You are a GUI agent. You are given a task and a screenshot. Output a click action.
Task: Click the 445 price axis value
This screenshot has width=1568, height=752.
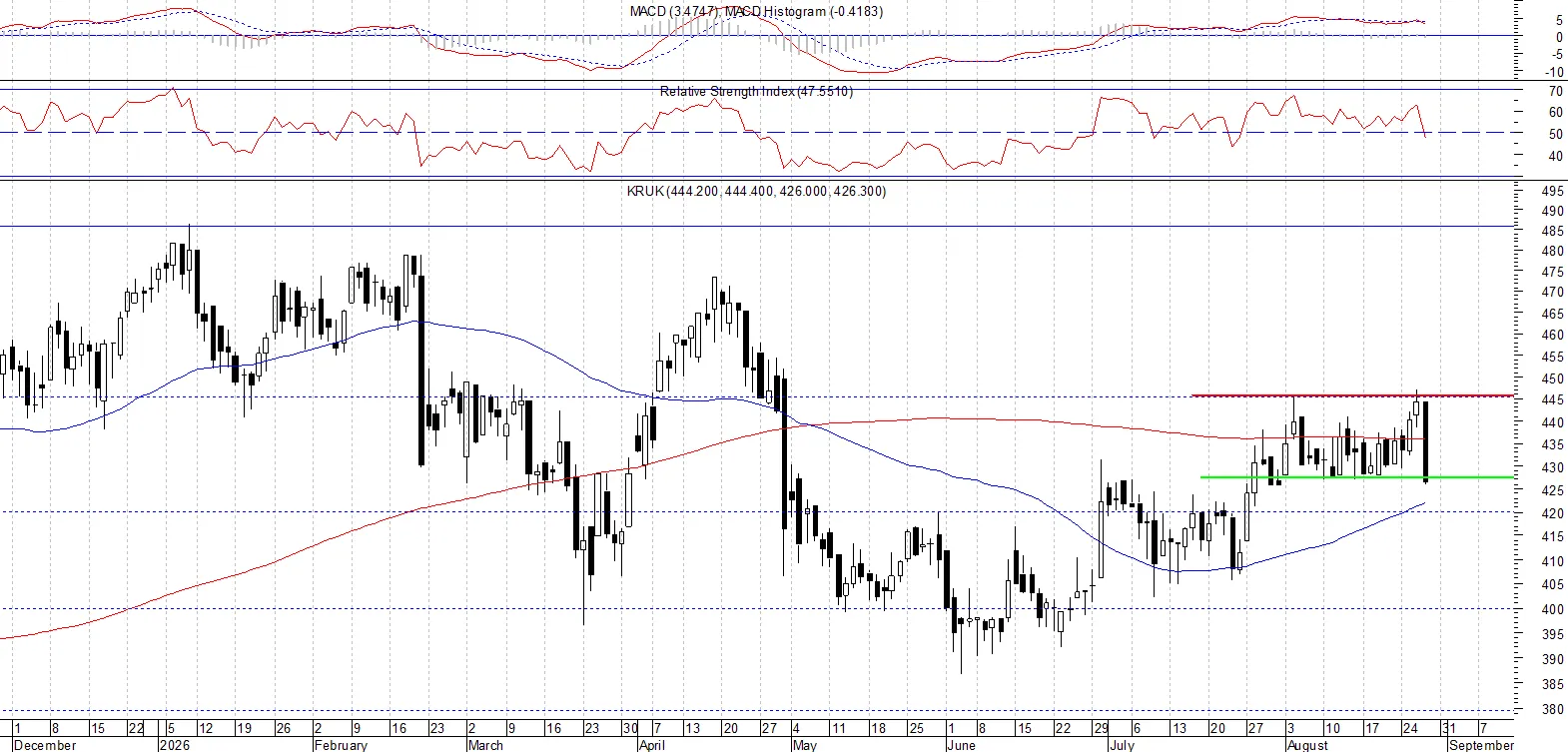click(x=1552, y=400)
